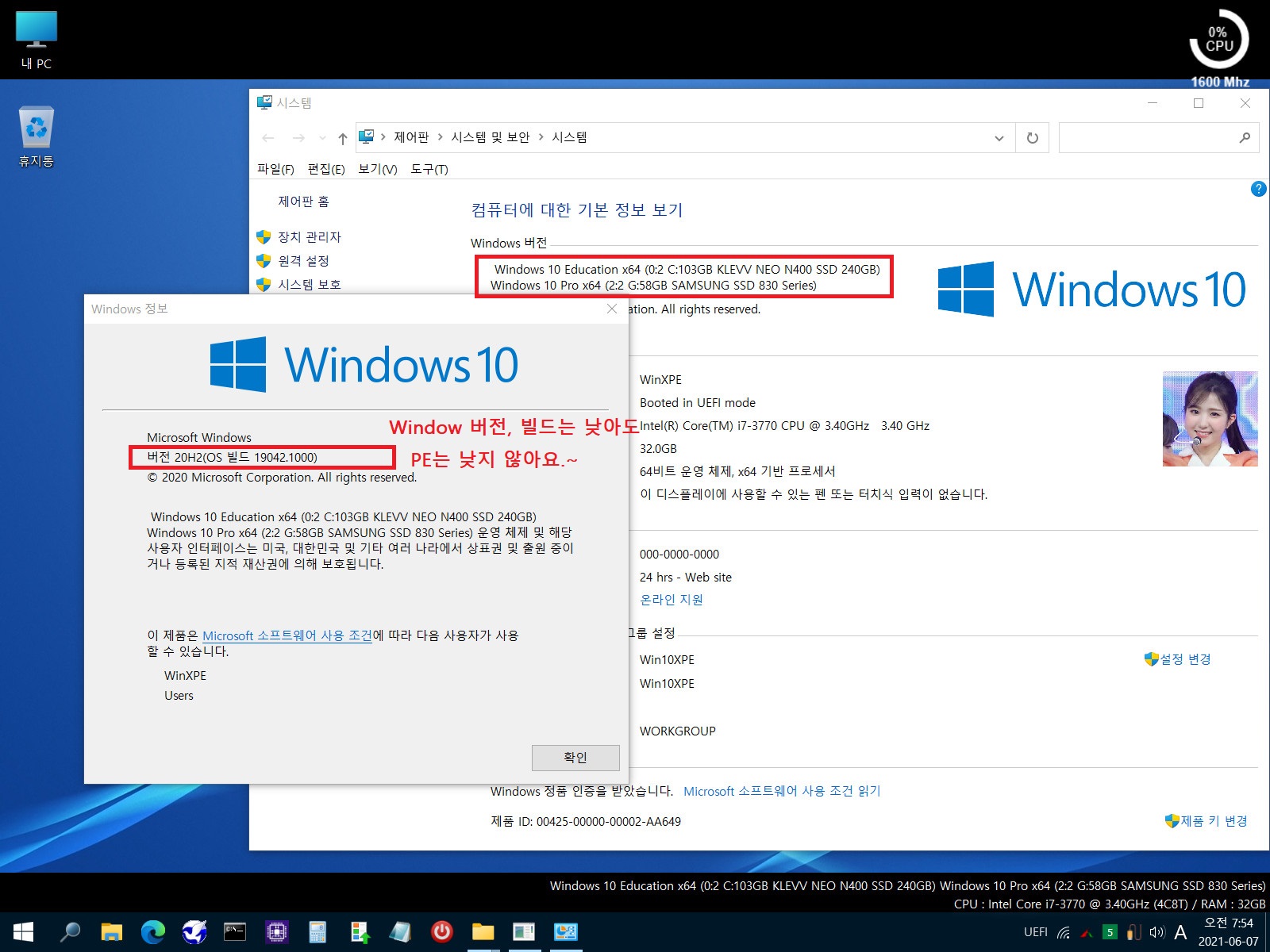Open the green arrow document app icon
Screen dimensions: 1270x952
coord(360,931)
